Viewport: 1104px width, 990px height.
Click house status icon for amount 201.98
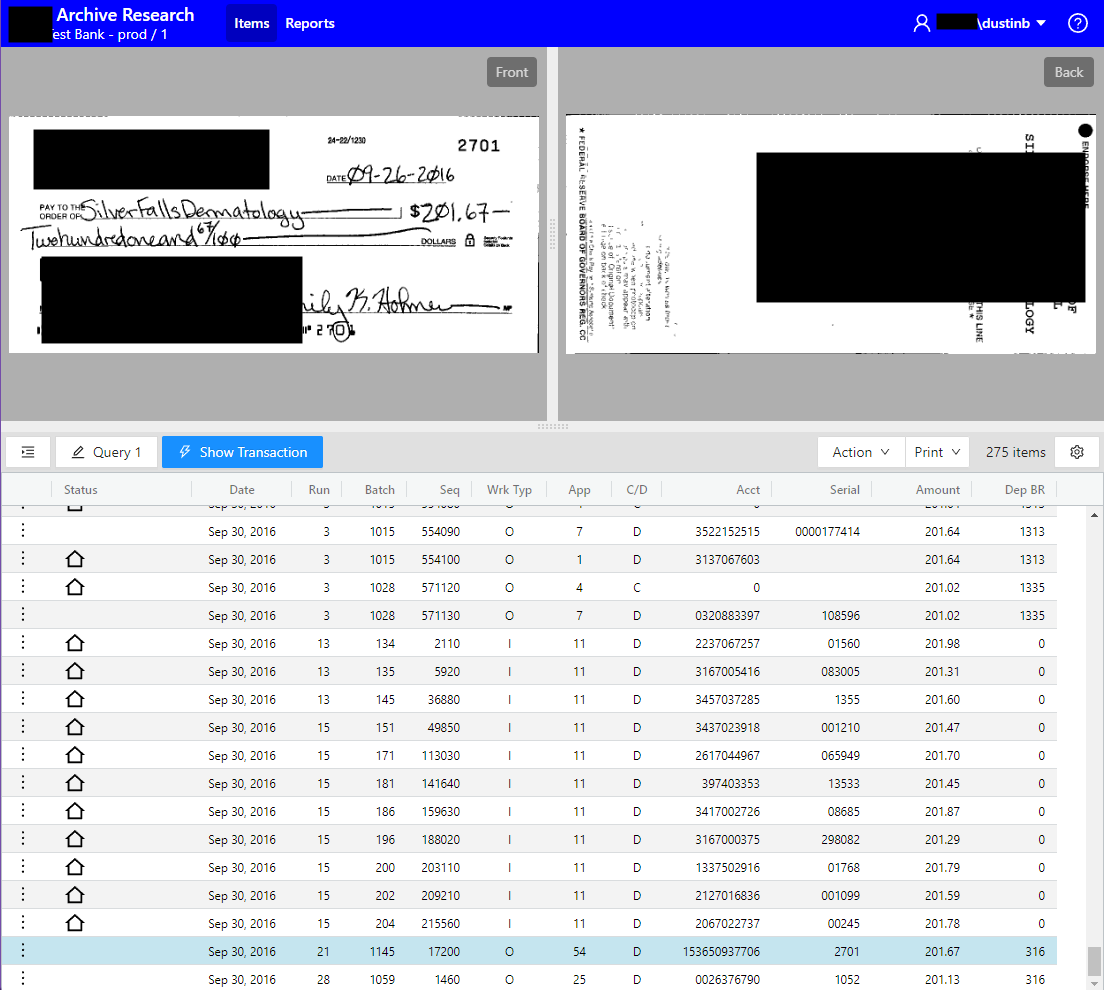pyautogui.click(x=74, y=643)
